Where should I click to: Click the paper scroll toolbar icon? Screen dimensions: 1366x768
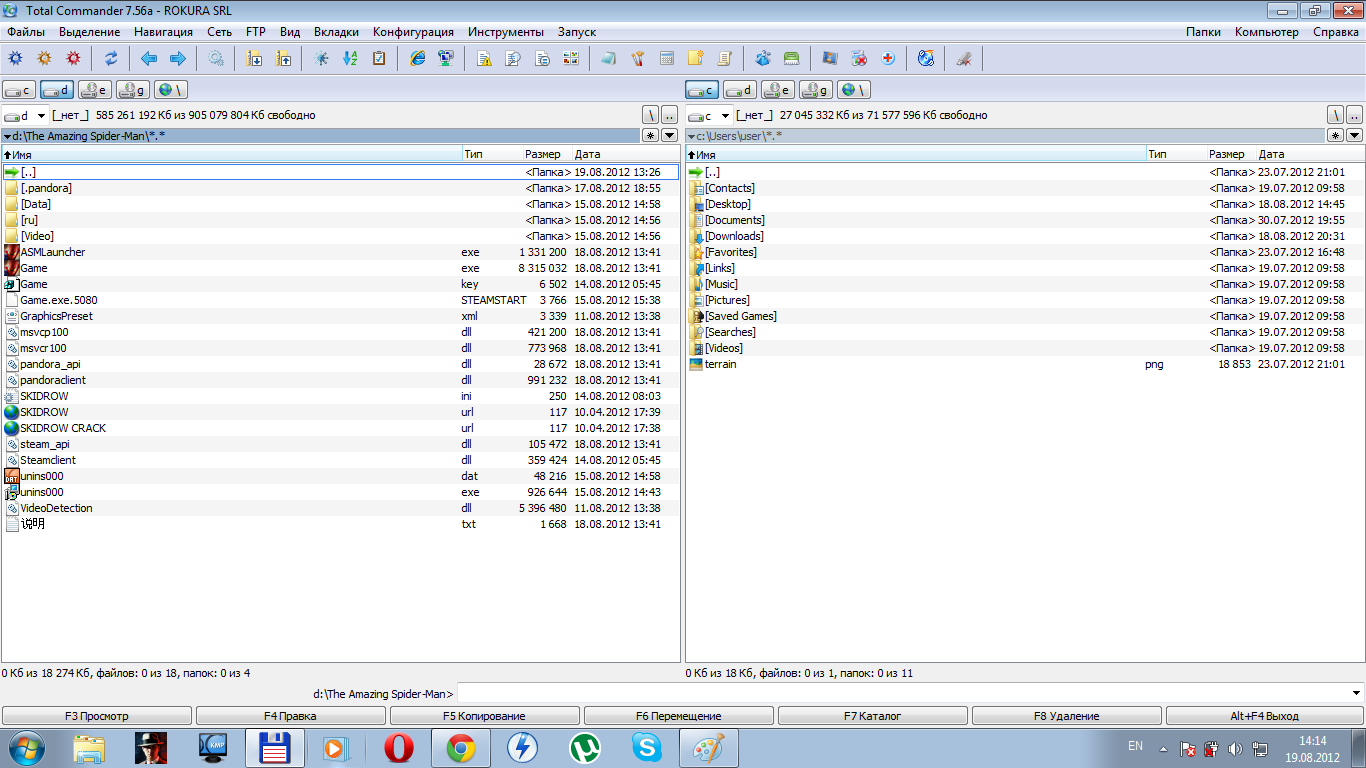pyautogui.click(x=725, y=58)
